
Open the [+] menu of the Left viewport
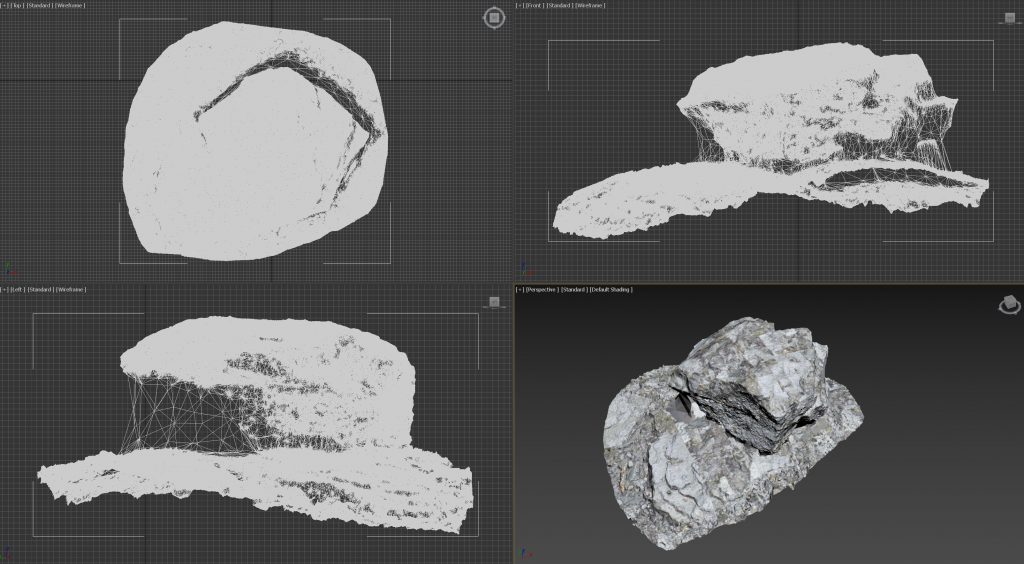[x=5, y=290]
